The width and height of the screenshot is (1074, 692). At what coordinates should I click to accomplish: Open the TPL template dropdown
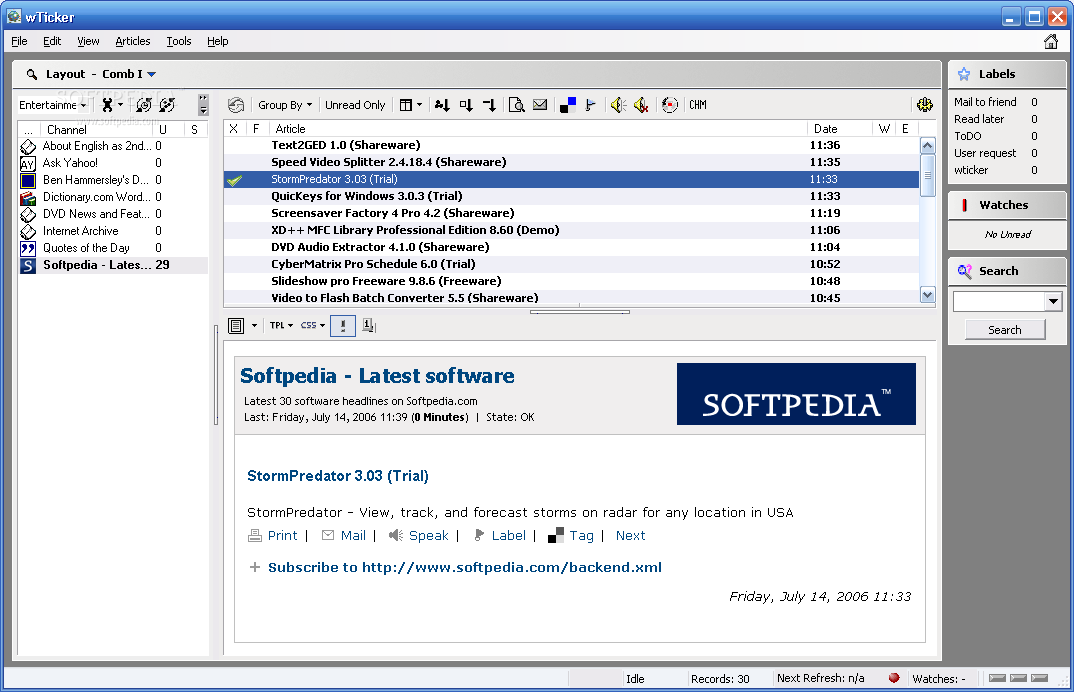click(x=281, y=325)
